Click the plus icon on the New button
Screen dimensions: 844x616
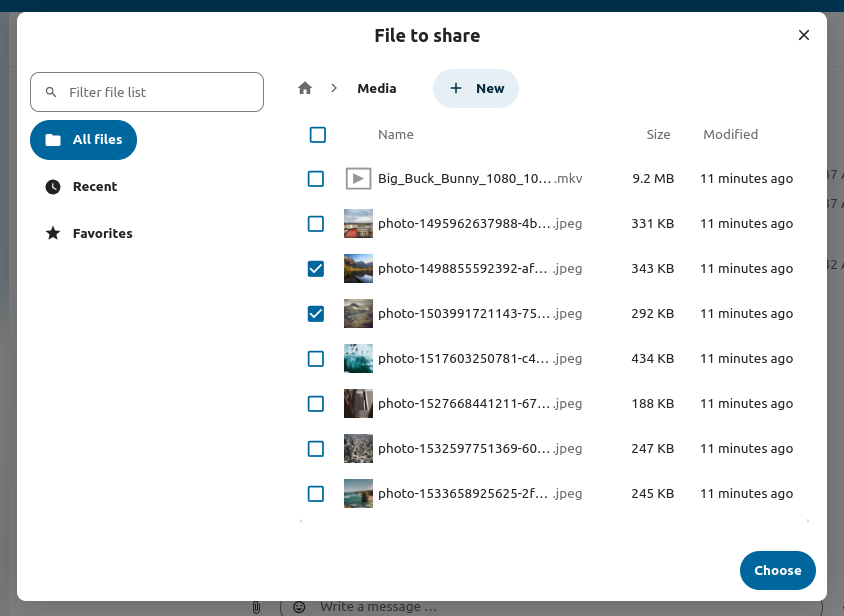click(x=455, y=88)
